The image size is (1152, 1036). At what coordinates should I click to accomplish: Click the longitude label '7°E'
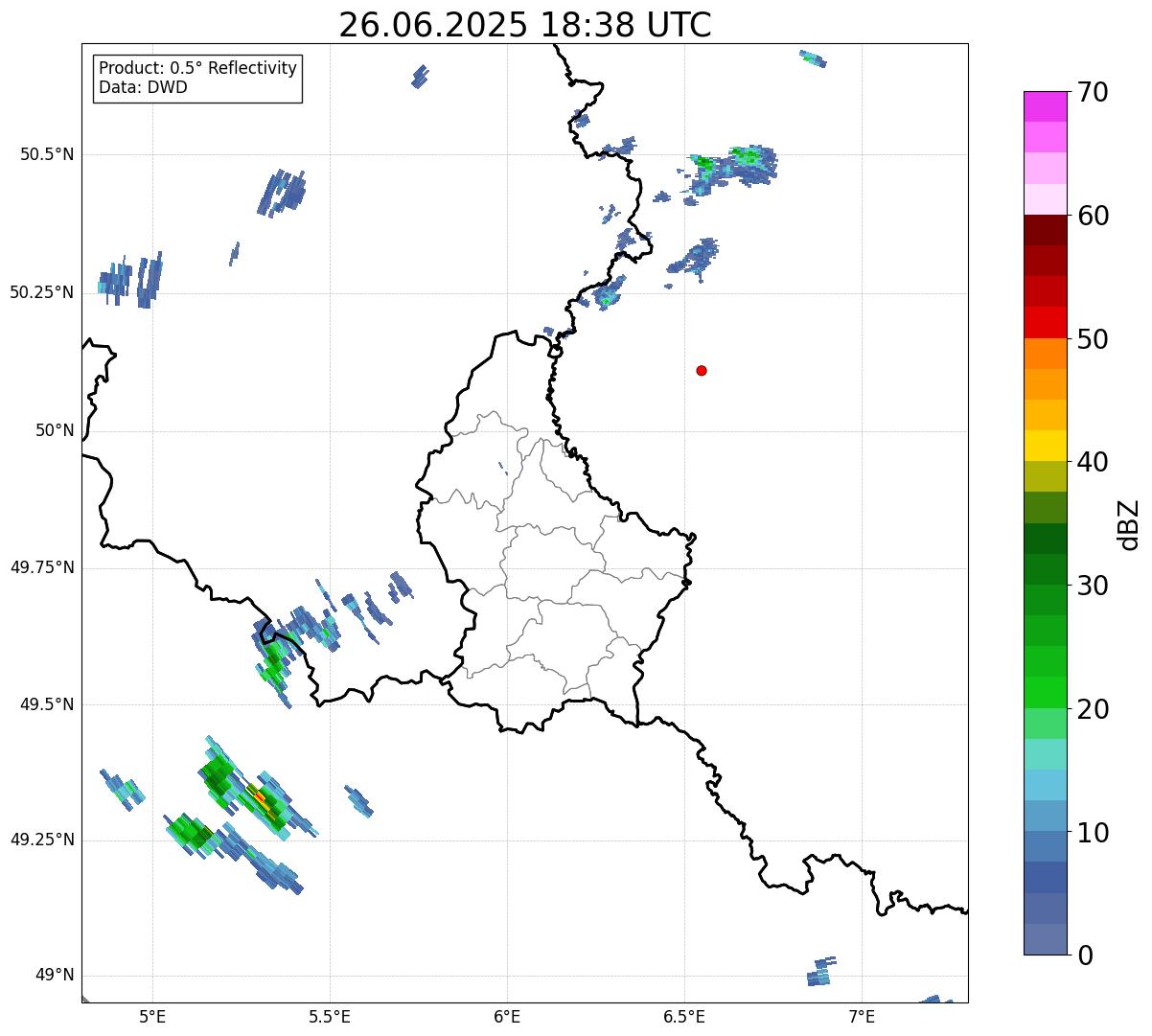pos(862,1016)
